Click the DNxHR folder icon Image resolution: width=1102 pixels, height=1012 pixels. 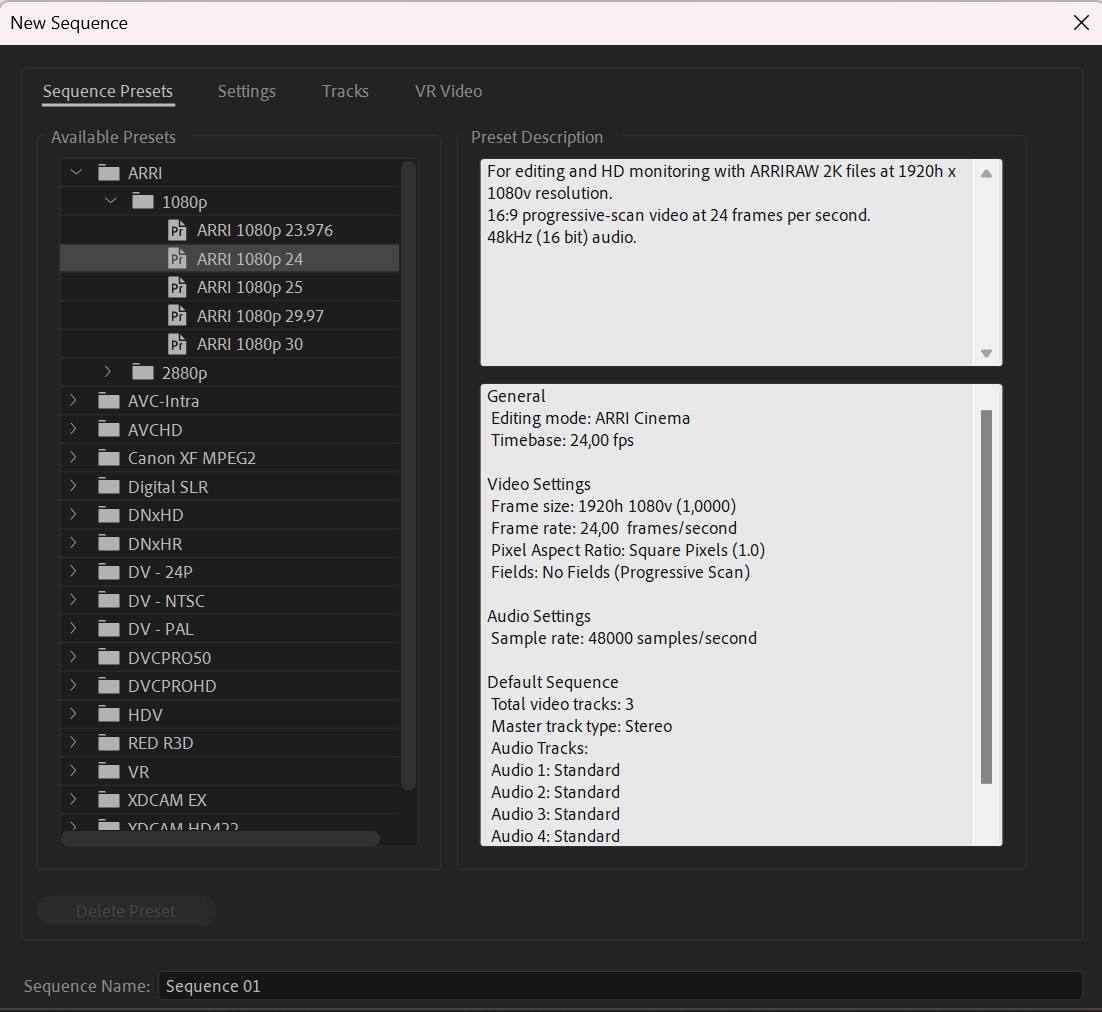[109, 543]
